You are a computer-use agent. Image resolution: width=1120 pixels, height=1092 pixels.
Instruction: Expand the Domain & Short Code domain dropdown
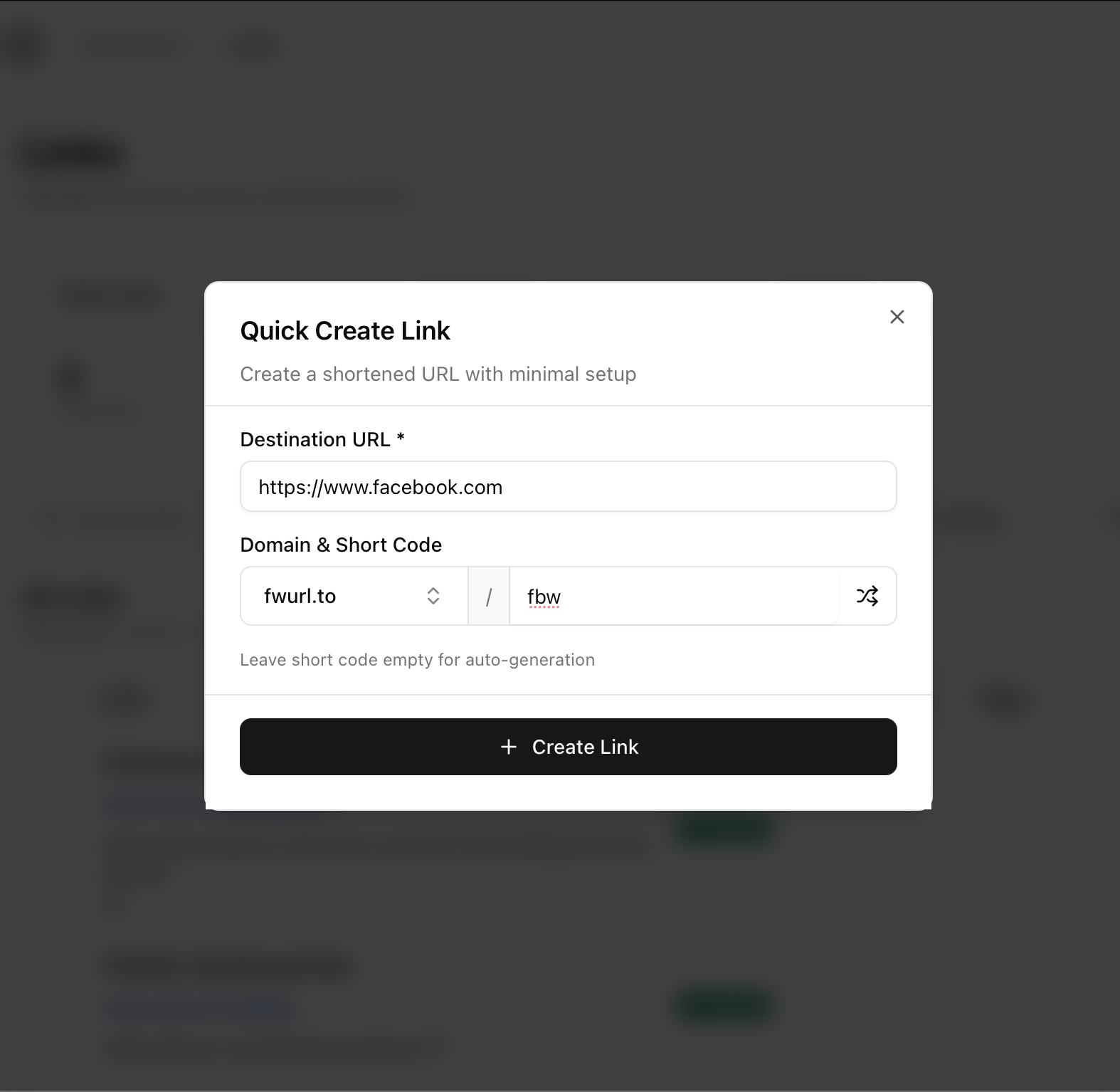pyautogui.click(x=354, y=596)
